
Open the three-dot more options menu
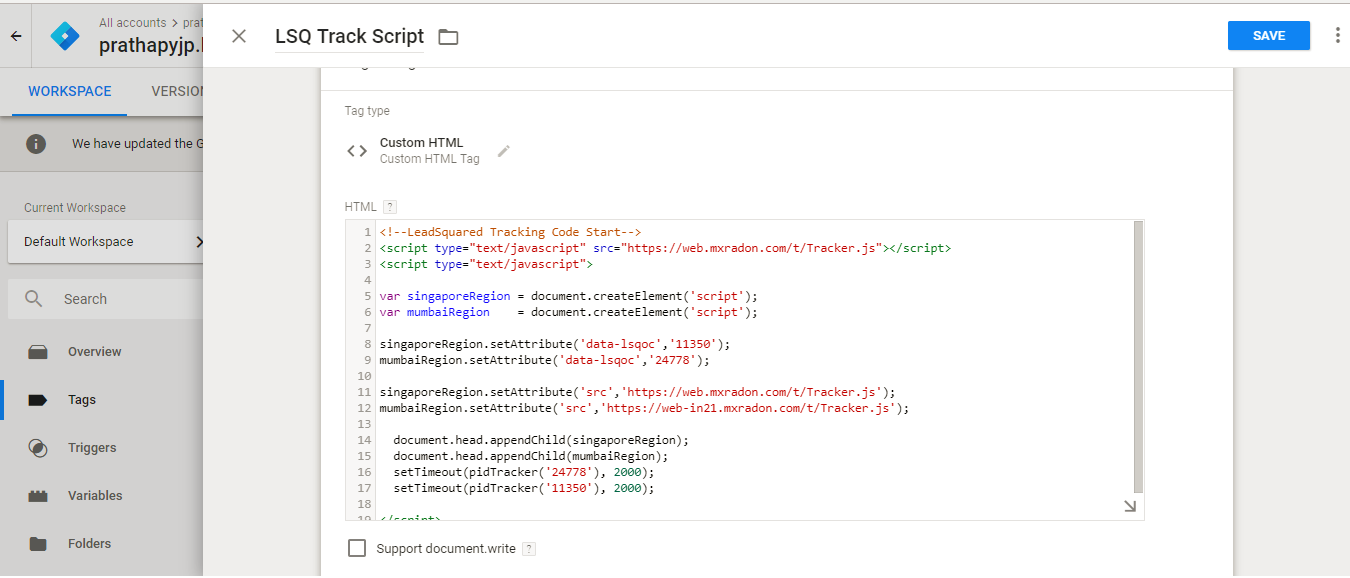1338,35
